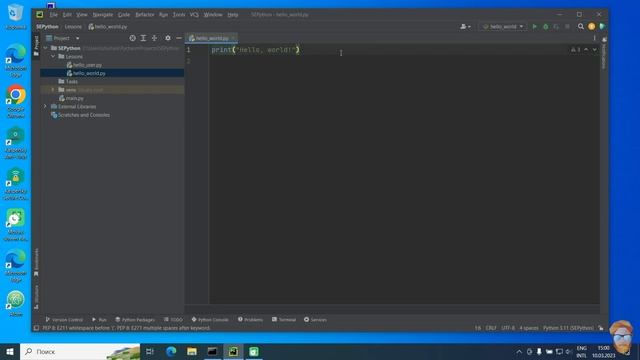Click the lock icon in the status bar
The image size is (640, 360).
click(601, 328)
